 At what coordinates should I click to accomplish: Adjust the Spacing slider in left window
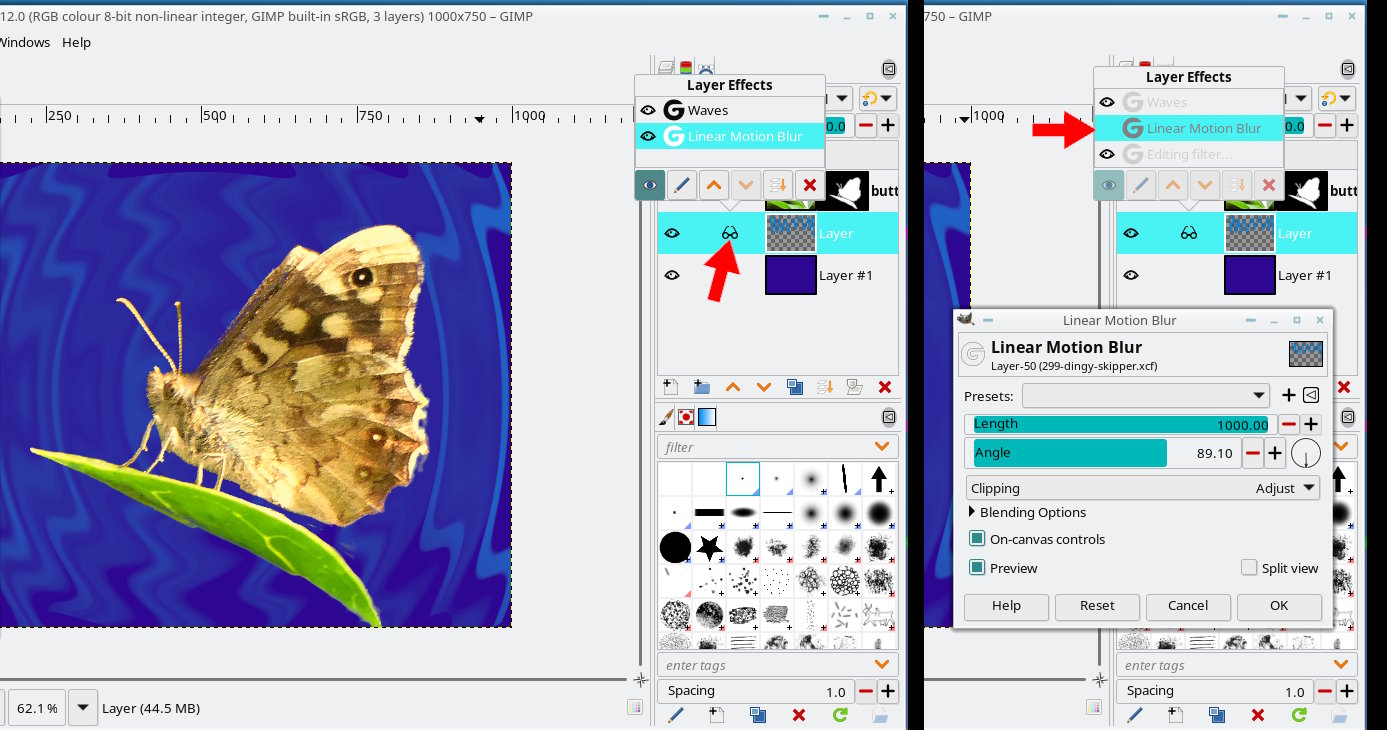click(x=756, y=691)
